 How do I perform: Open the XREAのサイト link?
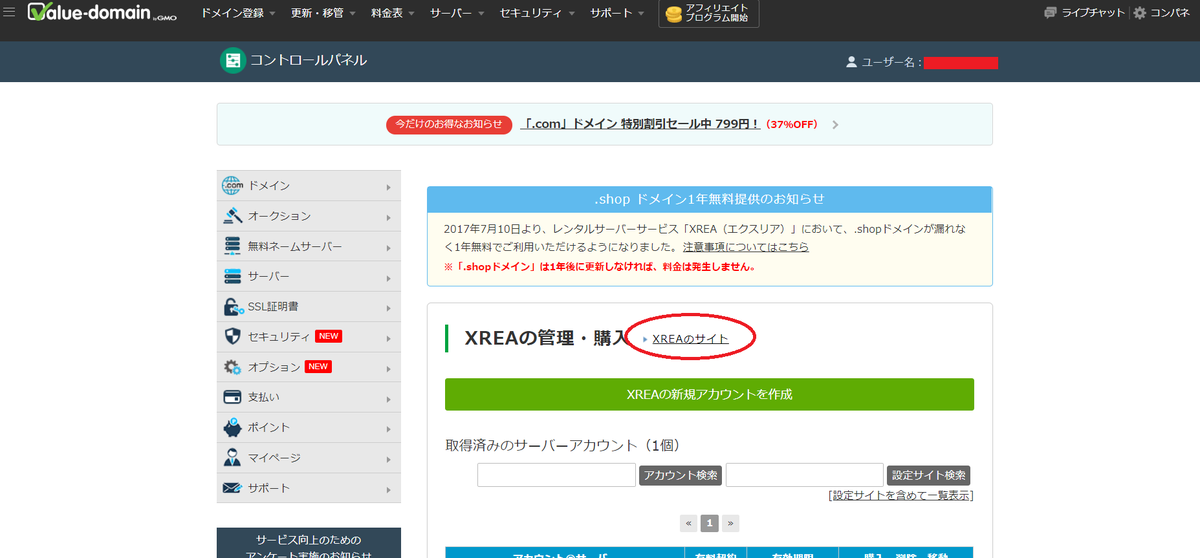pyautogui.click(x=690, y=339)
